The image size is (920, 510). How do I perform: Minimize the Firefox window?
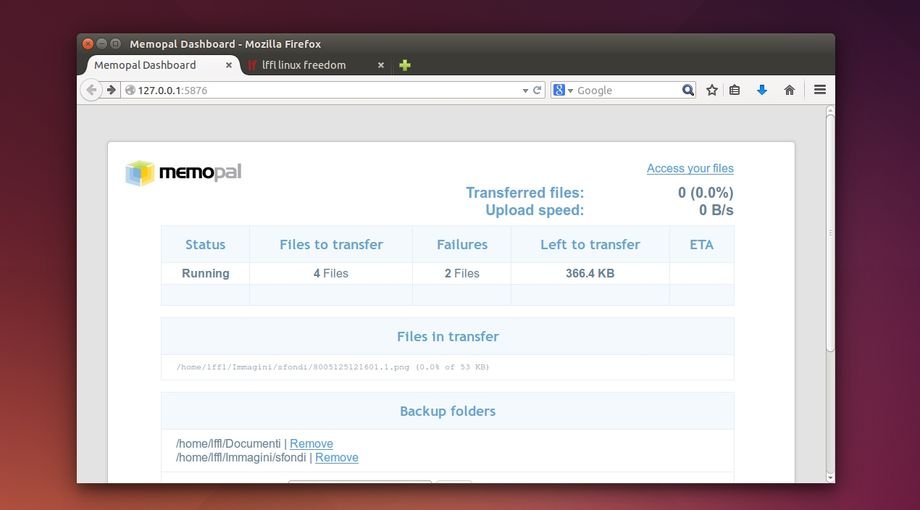coord(102,43)
